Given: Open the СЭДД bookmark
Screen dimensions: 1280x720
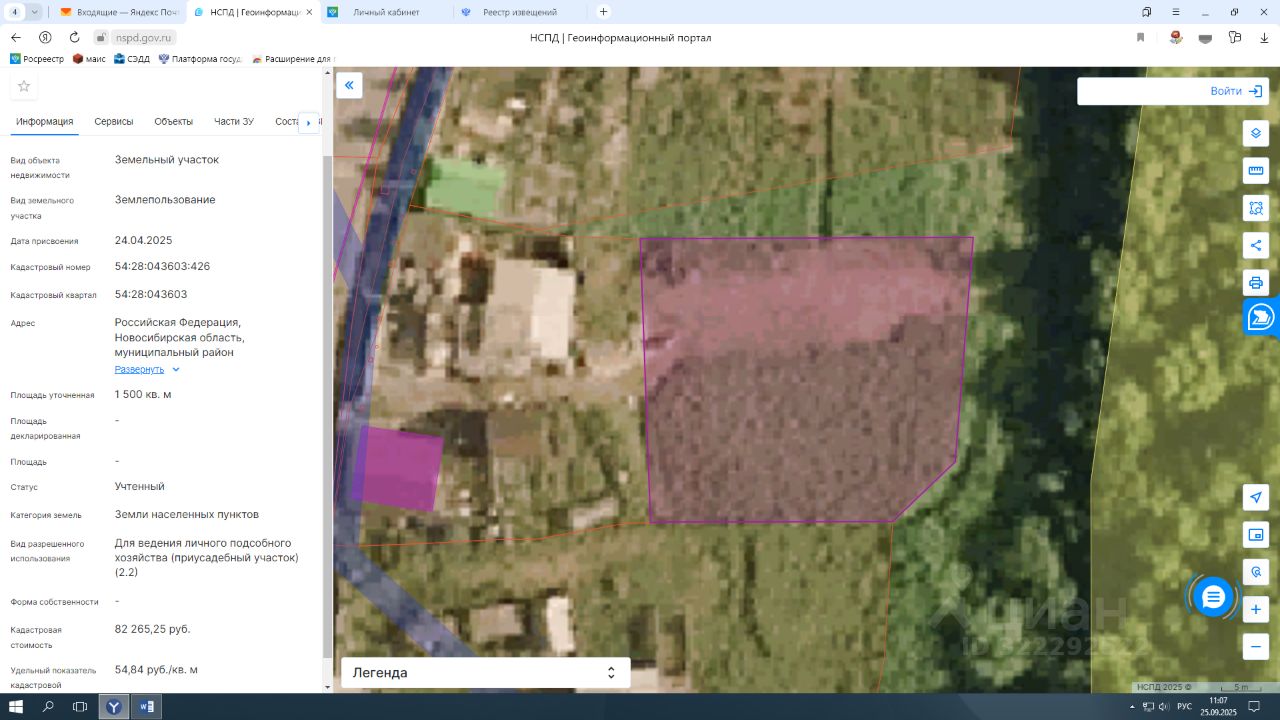Looking at the screenshot, I should click(x=132, y=59).
